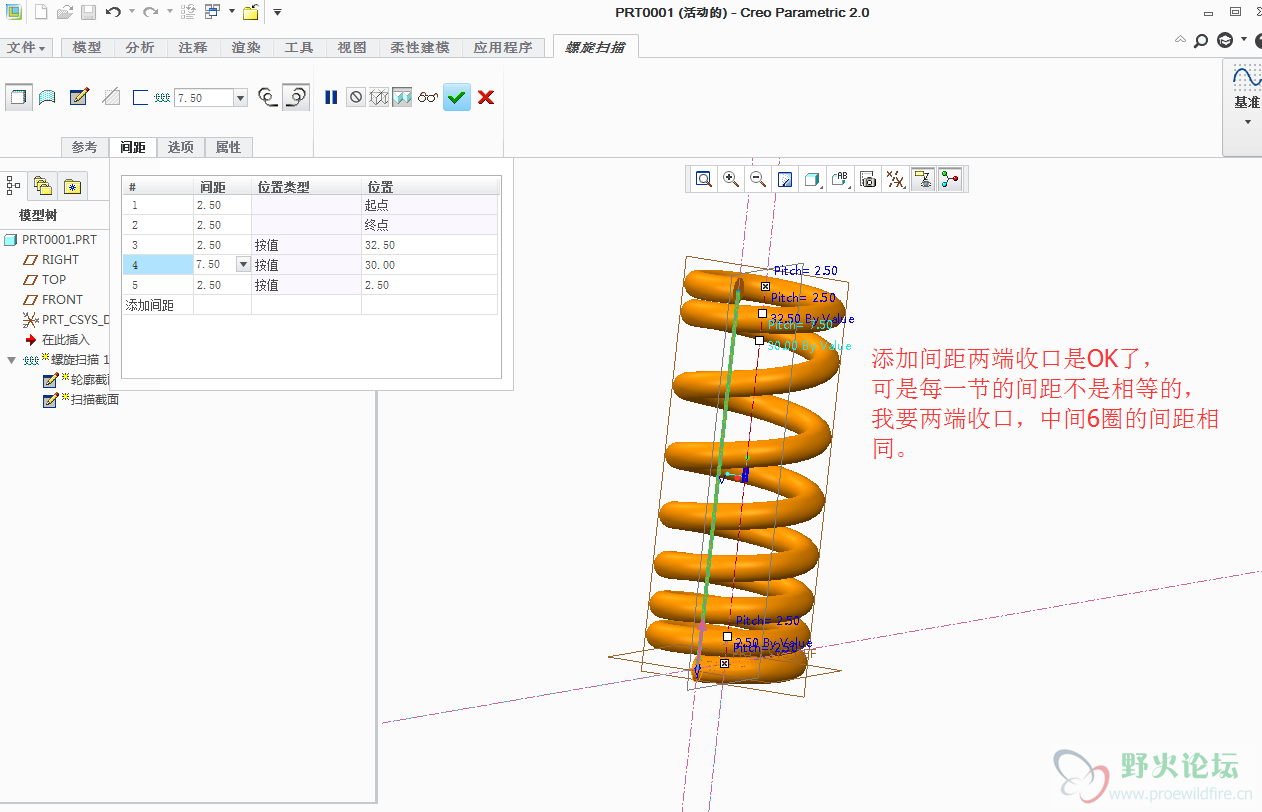The width and height of the screenshot is (1262, 812).
Task: Click the New file icon
Action: (x=40, y=12)
